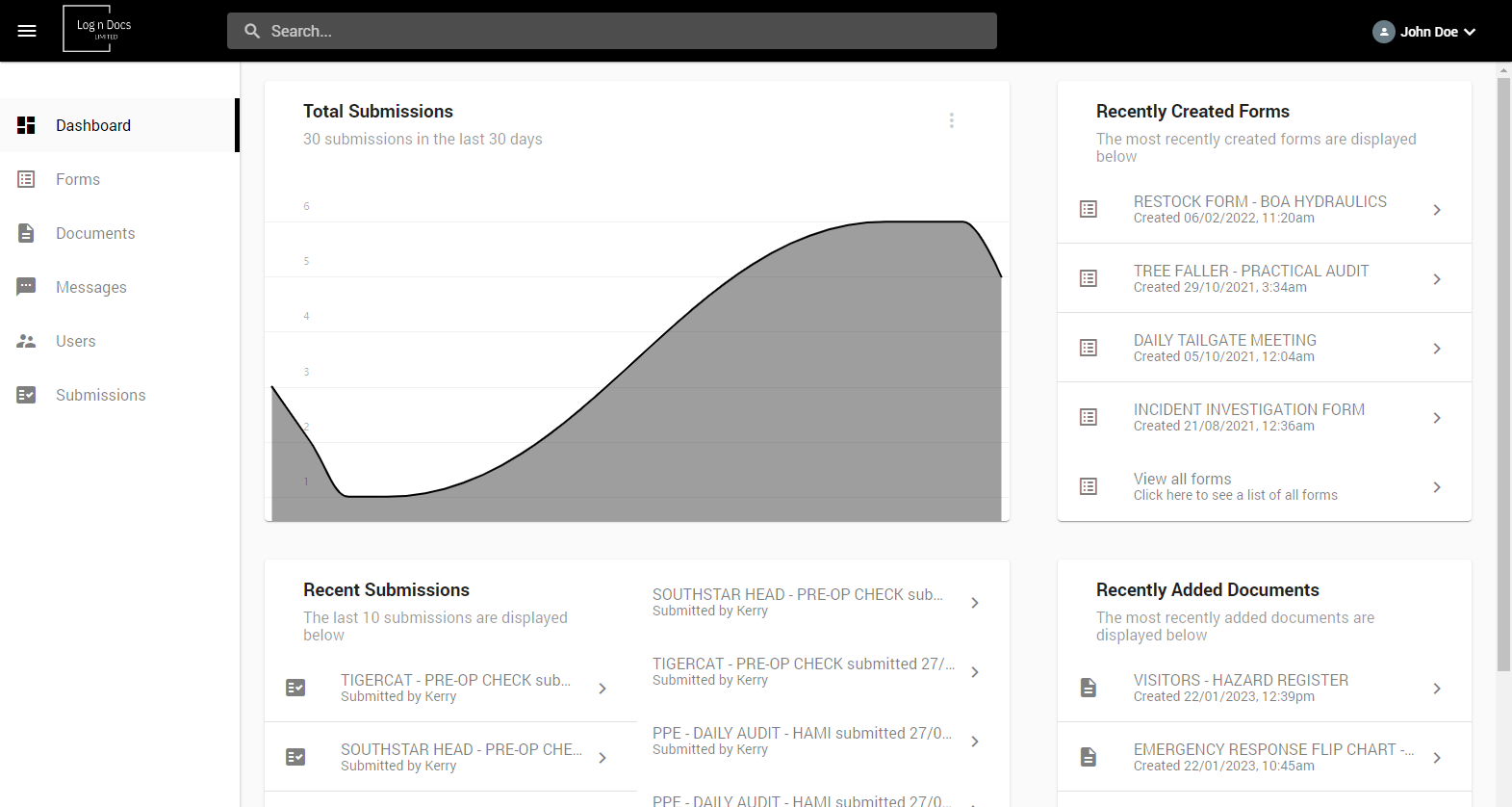
Task: Click submission icon beside TIGERCAT - PRE-OP CHECK sub...
Action: click(x=295, y=688)
